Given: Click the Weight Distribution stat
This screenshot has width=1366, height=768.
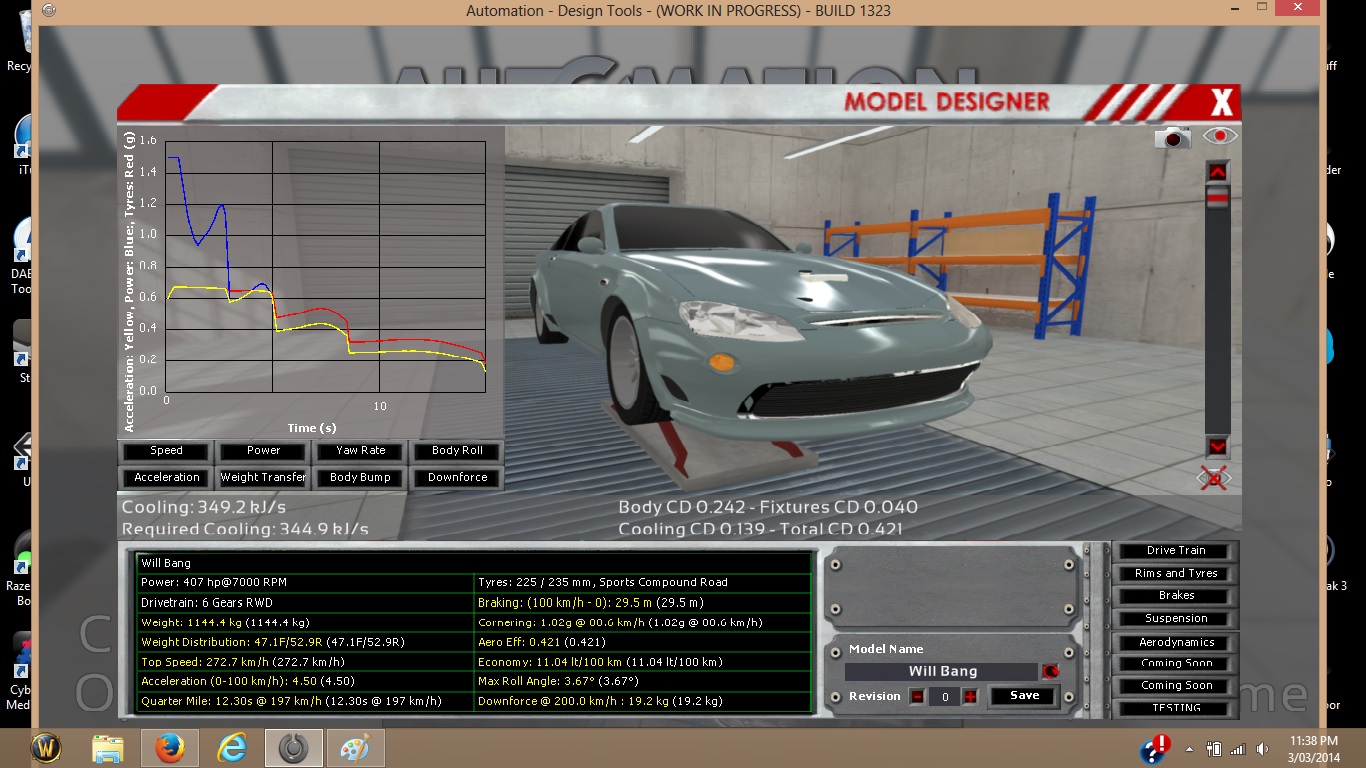Looking at the screenshot, I should [306, 642].
